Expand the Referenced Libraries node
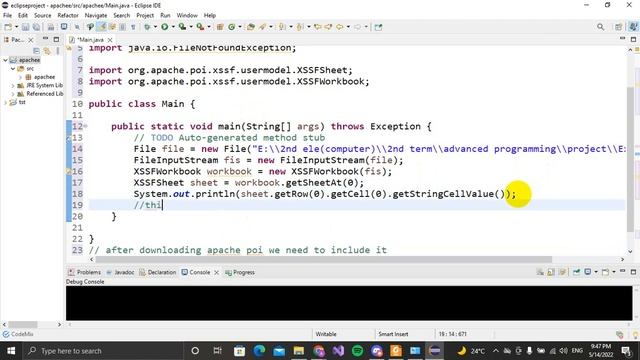The image size is (640, 360). coord(13,94)
